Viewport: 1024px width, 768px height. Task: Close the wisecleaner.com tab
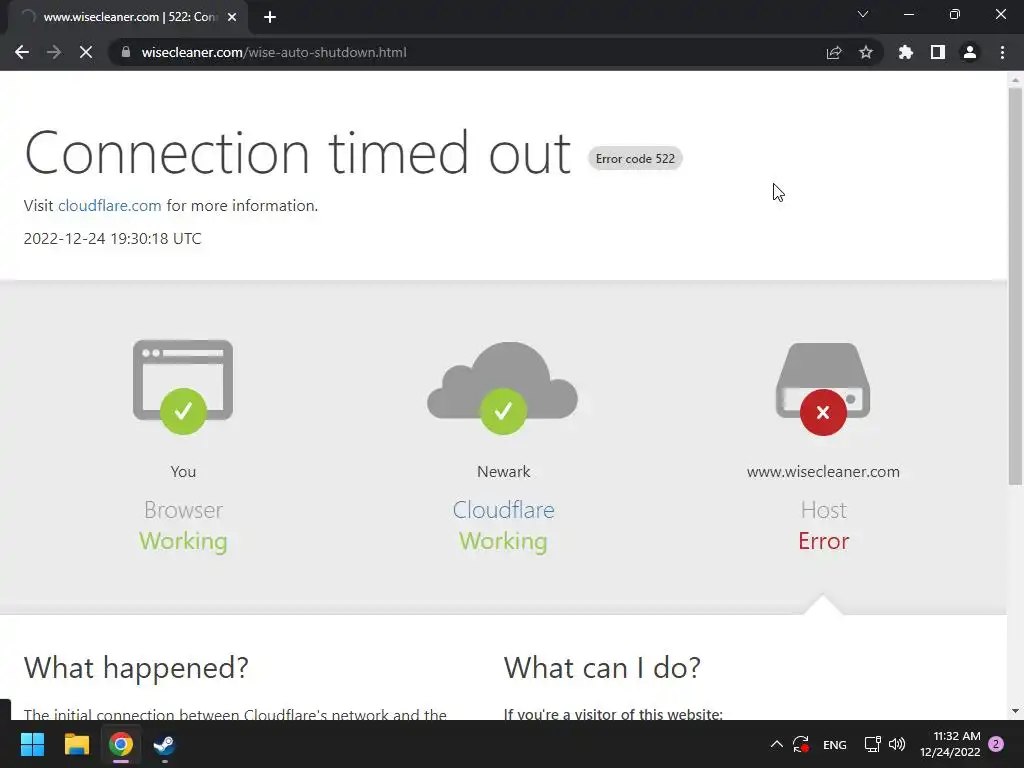click(x=232, y=17)
